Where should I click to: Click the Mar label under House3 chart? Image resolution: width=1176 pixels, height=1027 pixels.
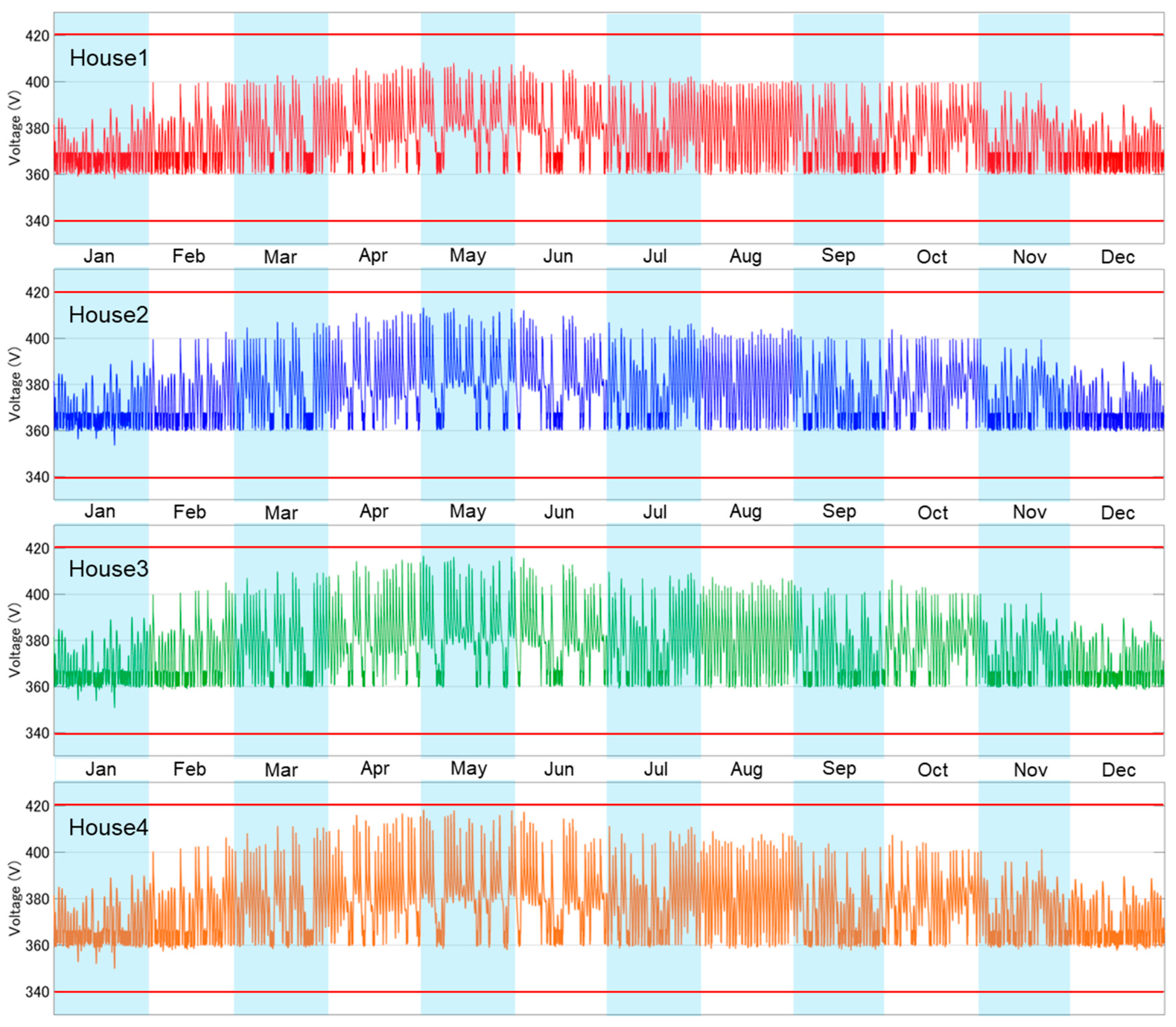(281, 770)
